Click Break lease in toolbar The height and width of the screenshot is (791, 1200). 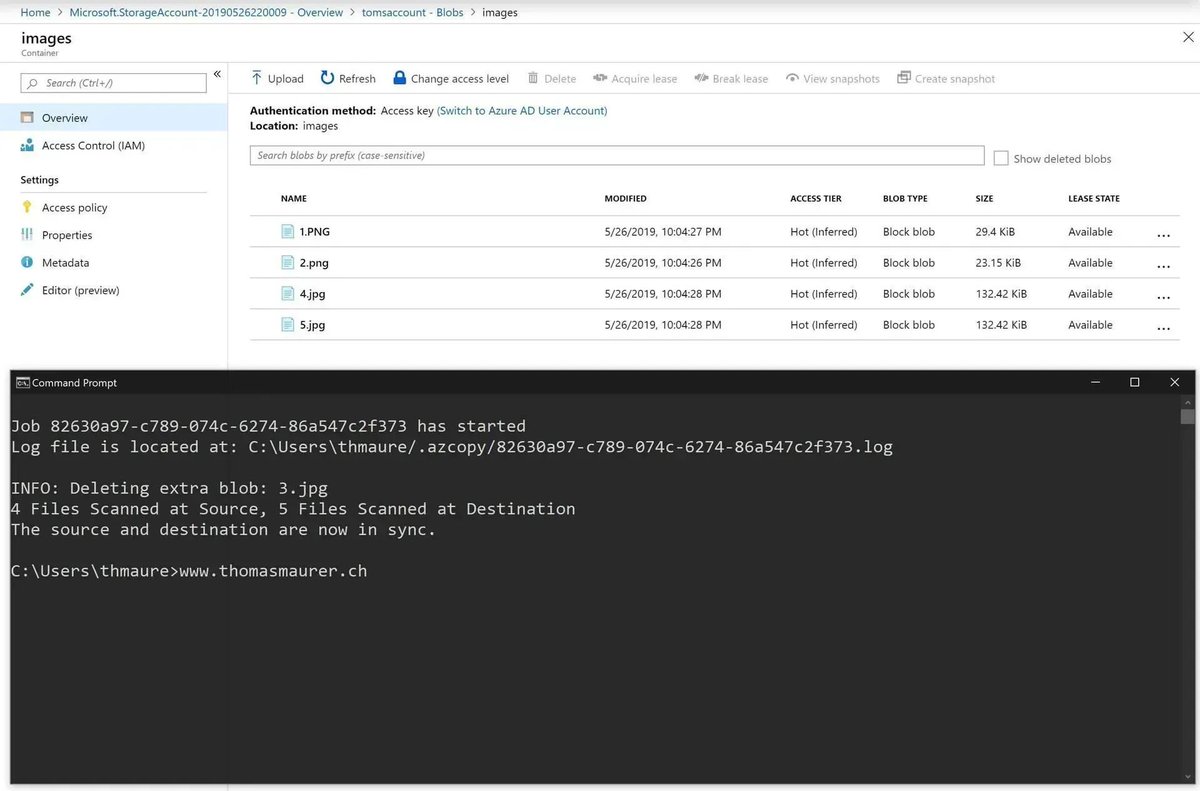[731, 78]
